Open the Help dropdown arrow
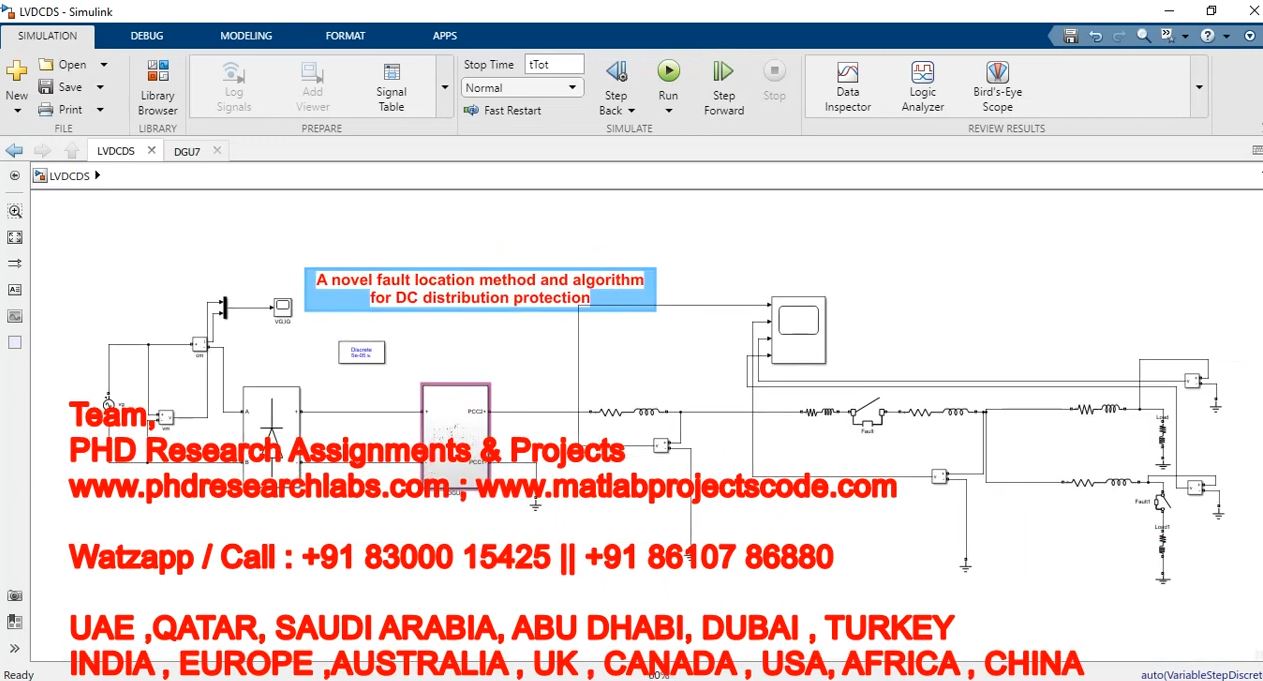 pos(1226,36)
